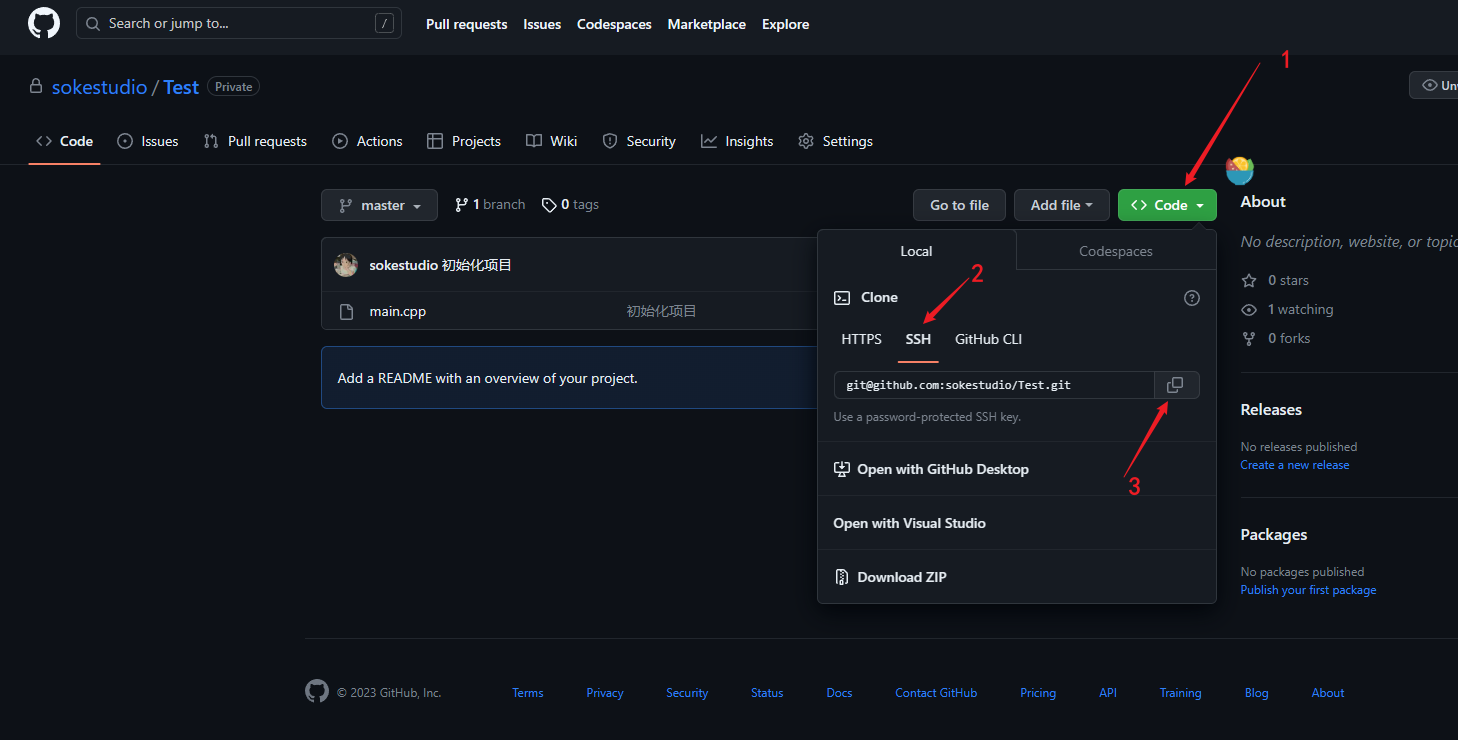Open with GitHub Desktop
This screenshot has height=740, width=1458.
[942, 469]
